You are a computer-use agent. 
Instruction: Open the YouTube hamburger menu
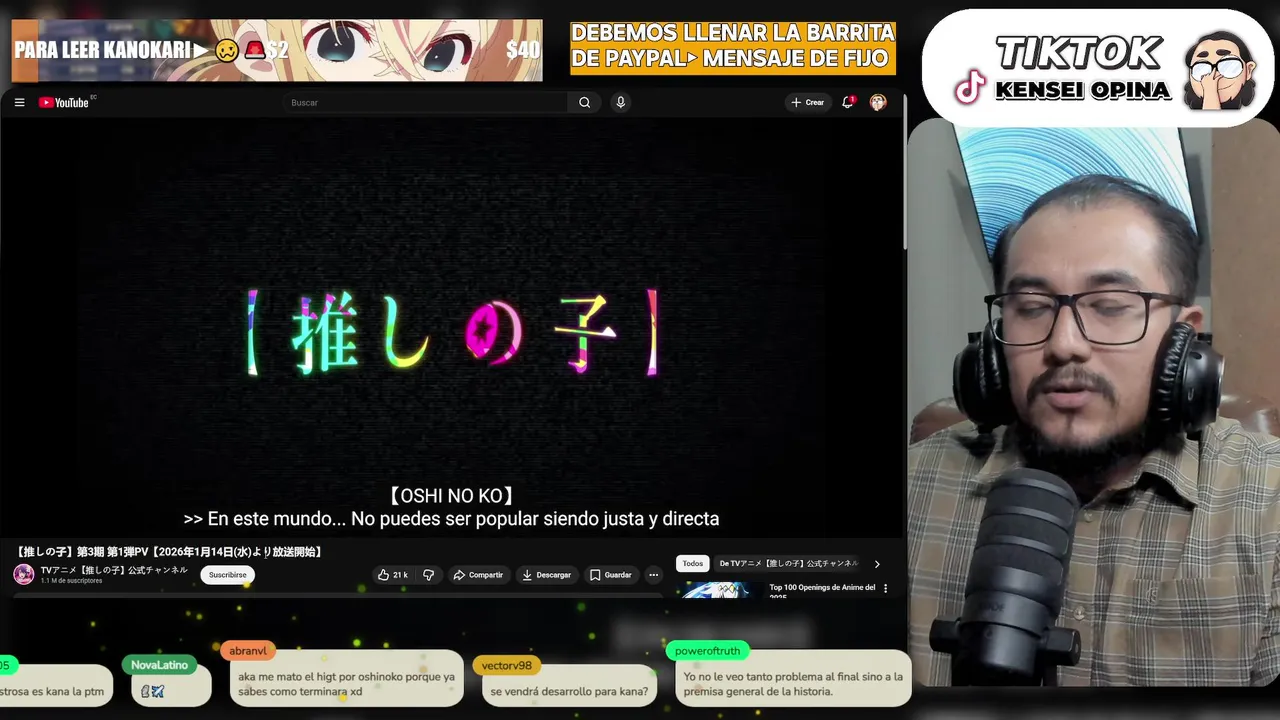(x=19, y=102)
